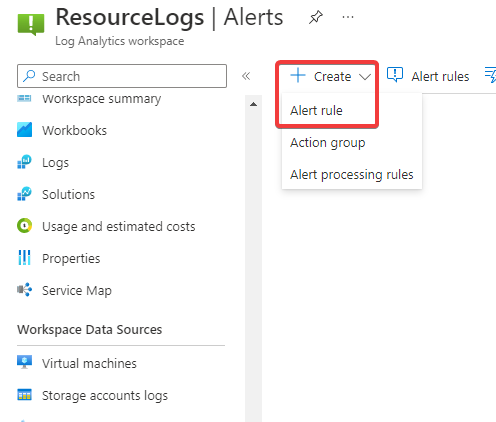The height and width of the screenshot is (422, 496).
Task: Click the Solutions icon in sidebar
Action: [x=24, y=194]
